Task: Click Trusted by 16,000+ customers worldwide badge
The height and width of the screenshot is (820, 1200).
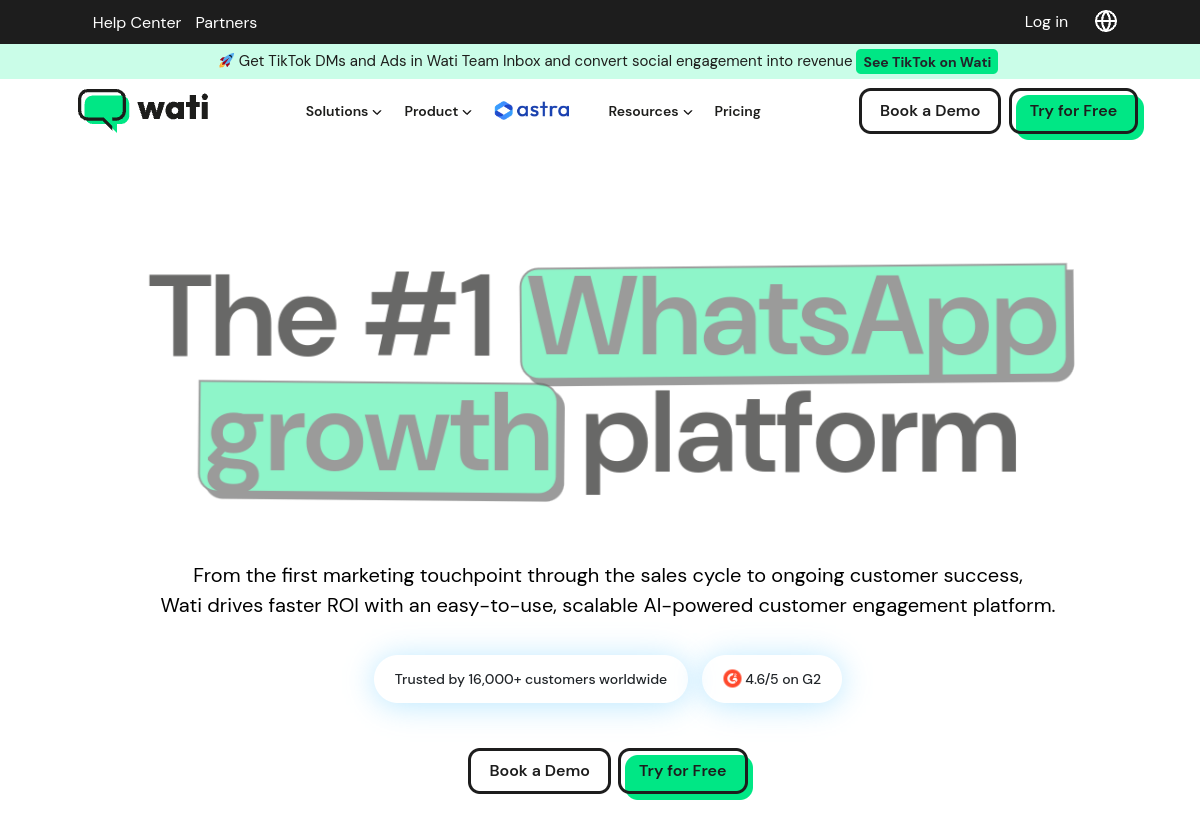Action: coord(531,679)
